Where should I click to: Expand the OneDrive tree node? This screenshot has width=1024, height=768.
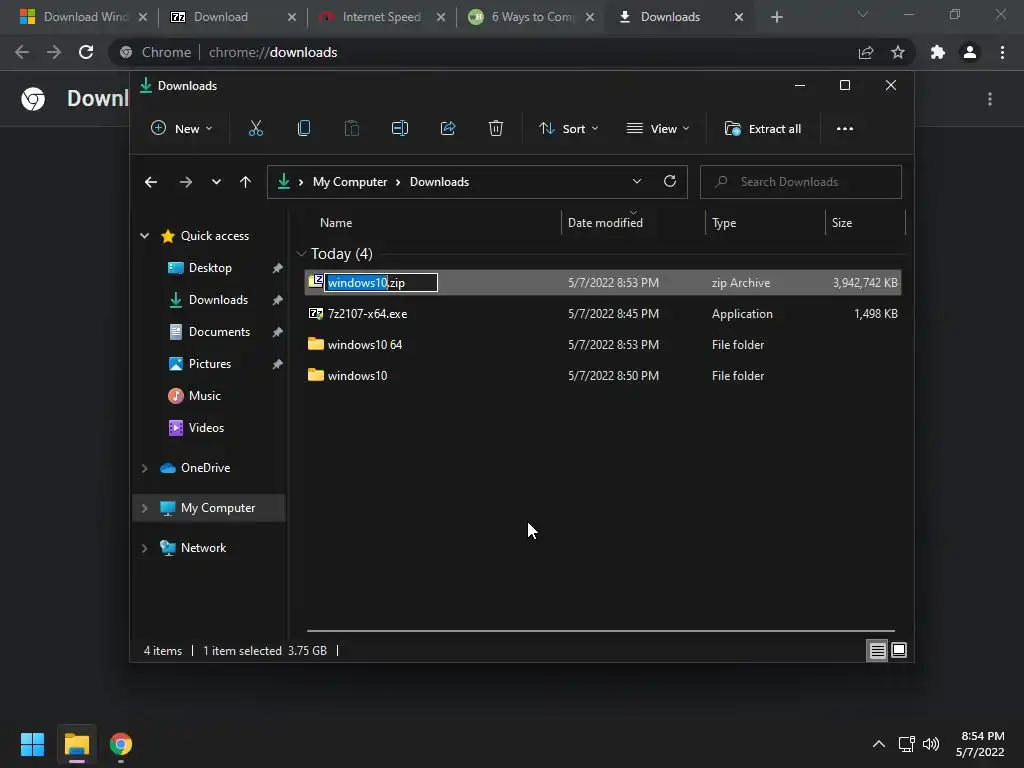click(144, 468)
